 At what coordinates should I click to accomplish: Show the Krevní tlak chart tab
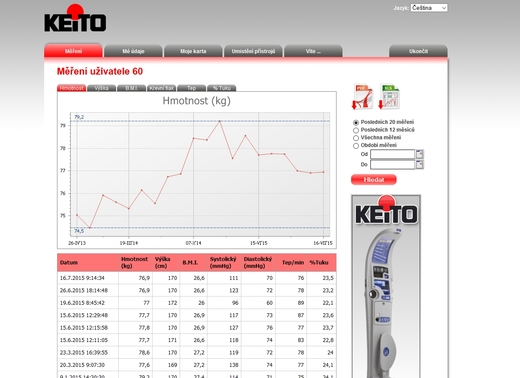tap(162, 88)
